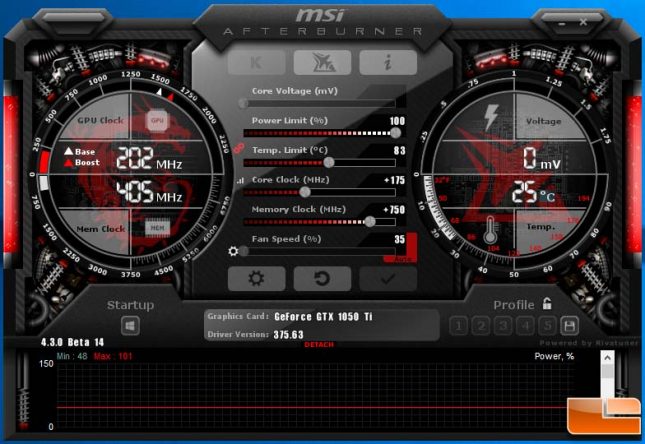
Task: Click the Power Limit slider handle
Action: (395, 133)
